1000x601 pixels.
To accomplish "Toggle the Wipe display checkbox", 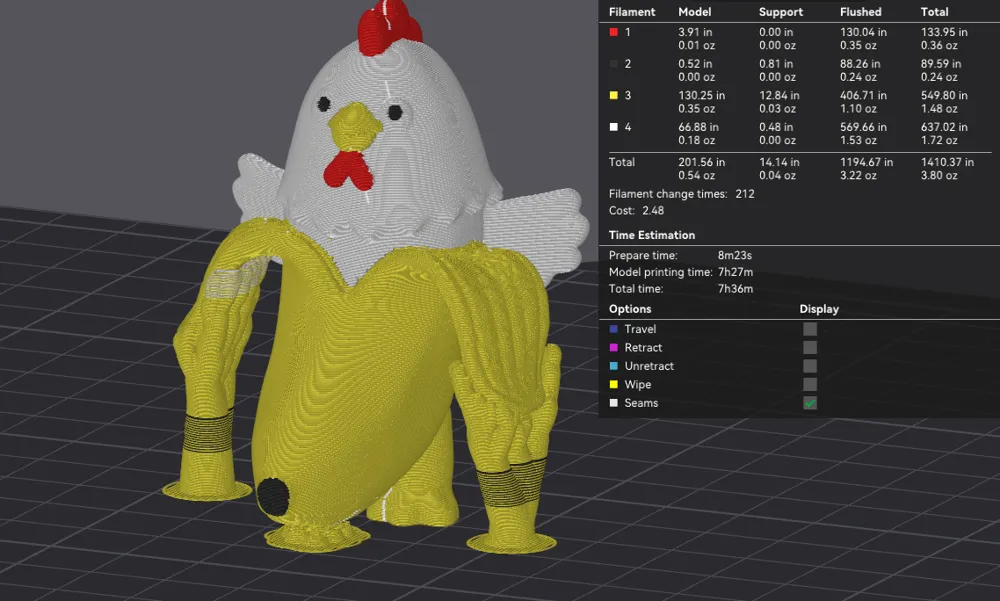I will (809, 385).
